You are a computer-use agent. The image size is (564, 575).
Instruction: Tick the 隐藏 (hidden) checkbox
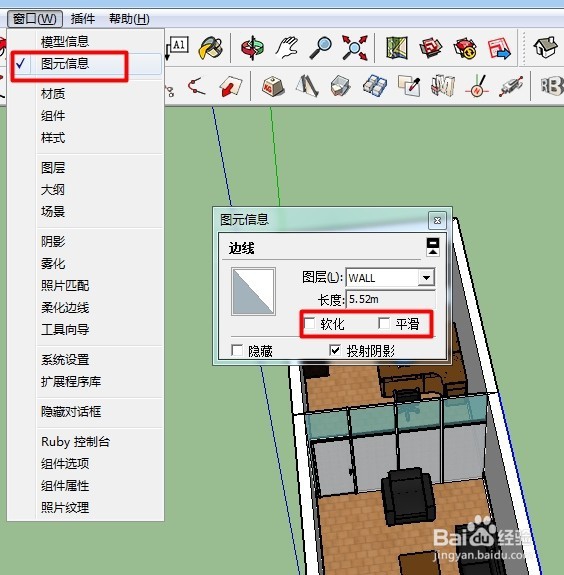pos(237,350)
